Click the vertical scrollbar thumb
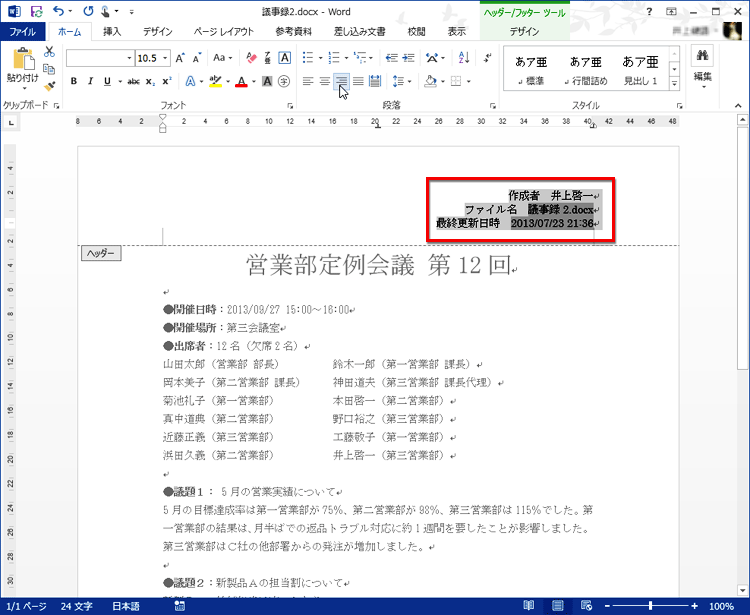 (742, 248)
